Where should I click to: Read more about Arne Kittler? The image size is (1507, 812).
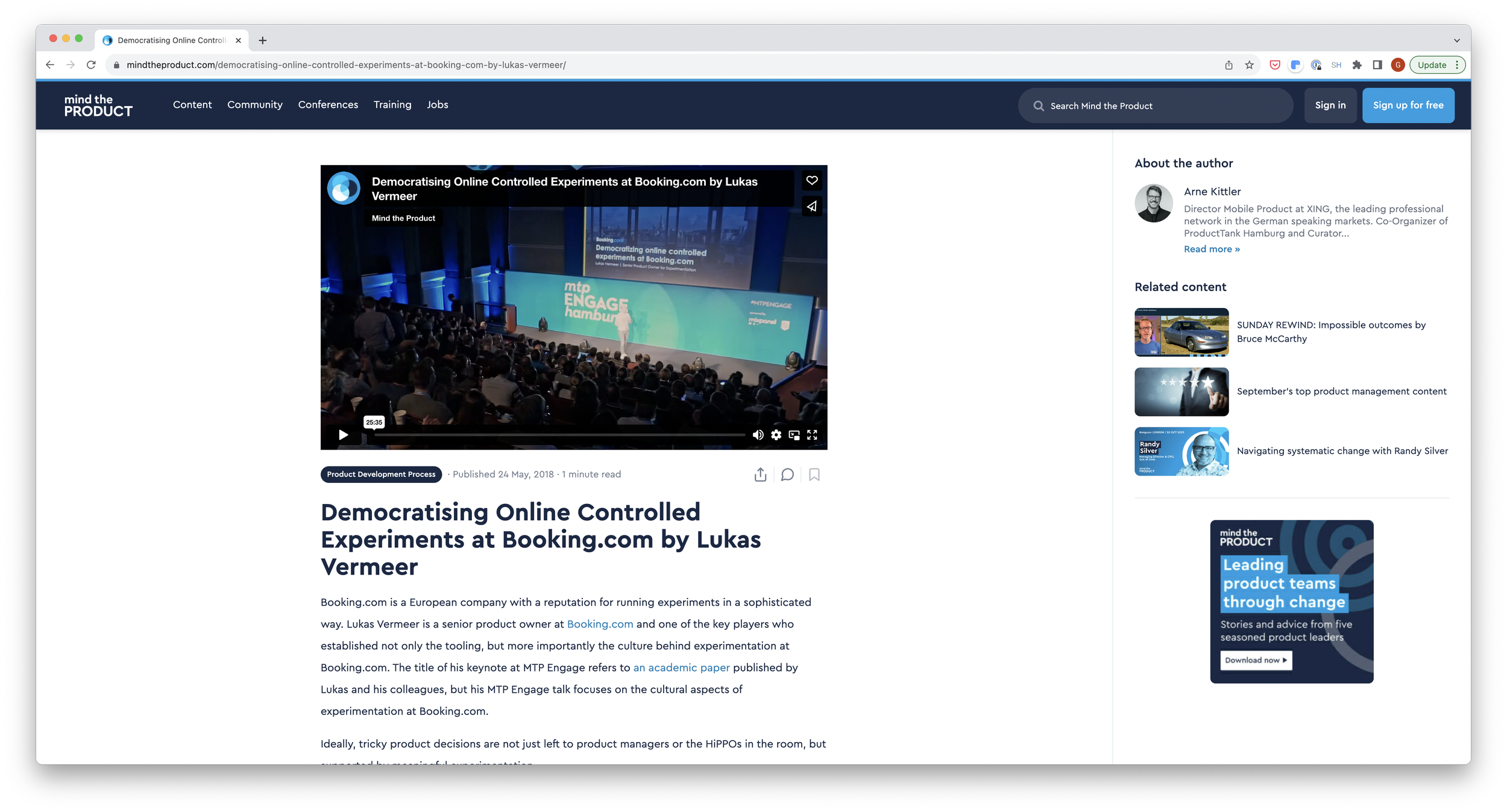1212,249
